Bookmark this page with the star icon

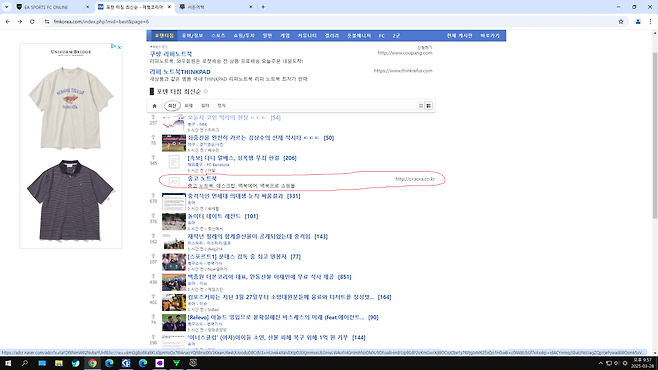click(x=621, y=21)
